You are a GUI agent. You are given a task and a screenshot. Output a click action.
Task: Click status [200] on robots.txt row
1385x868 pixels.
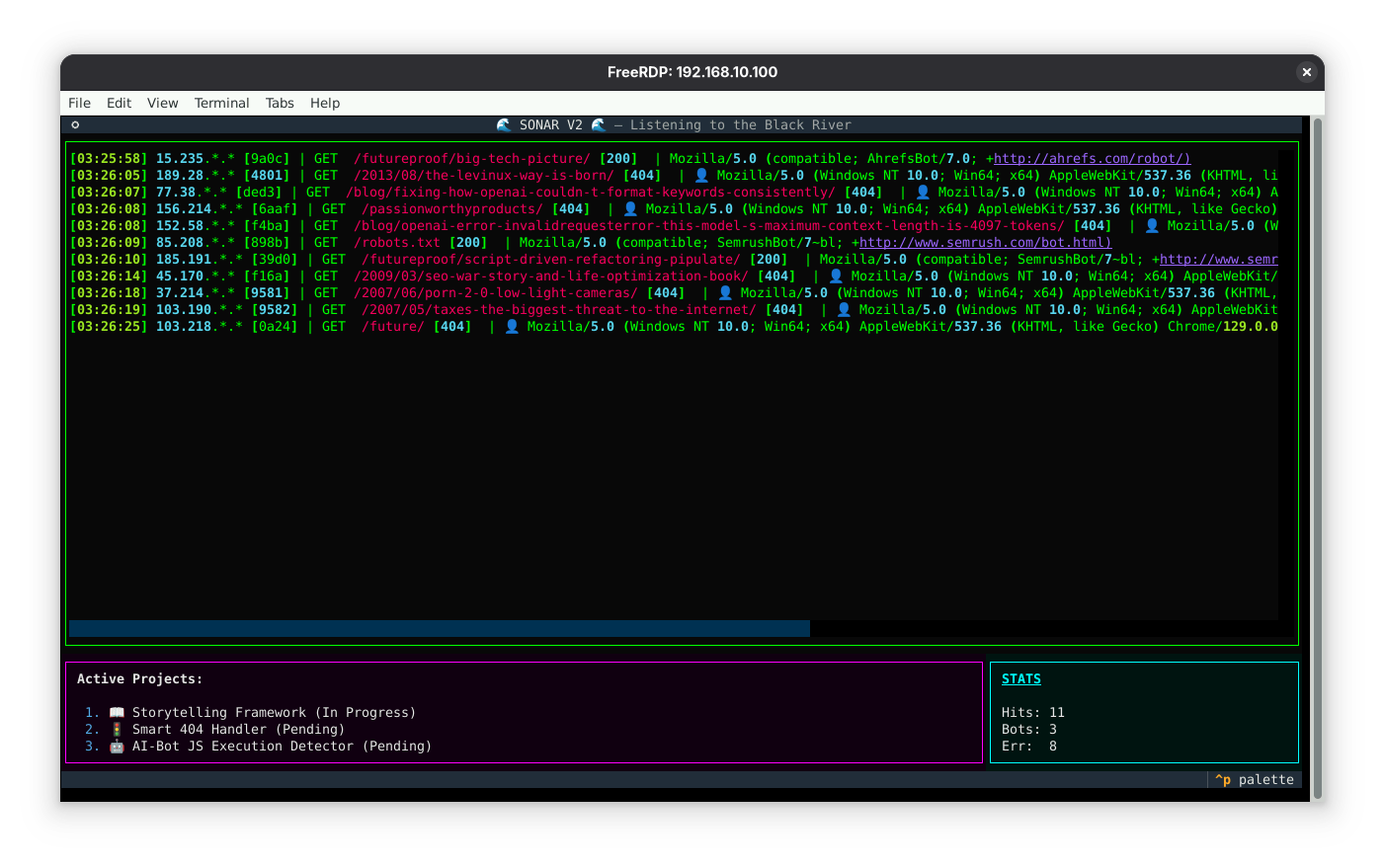click(468, 242)
